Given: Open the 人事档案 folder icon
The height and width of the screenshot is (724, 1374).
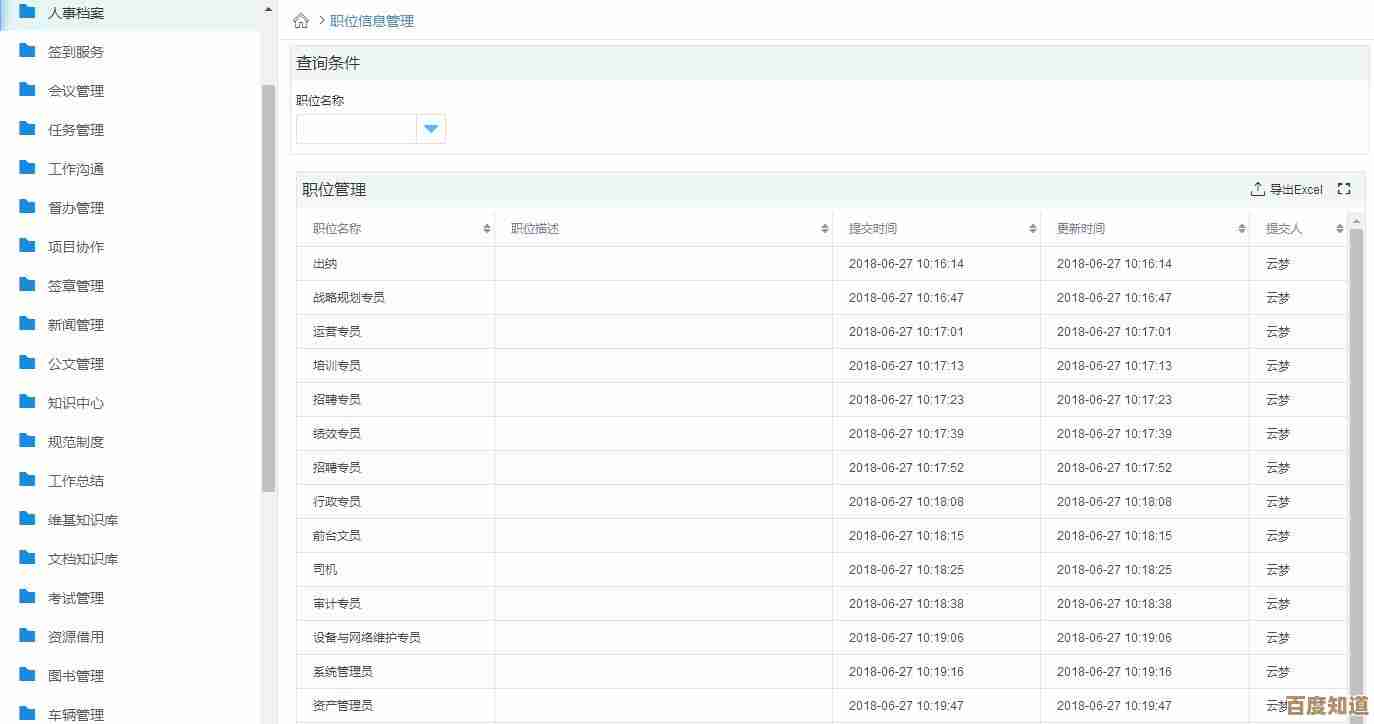Looking at the screenshot, I should [28, 13].
